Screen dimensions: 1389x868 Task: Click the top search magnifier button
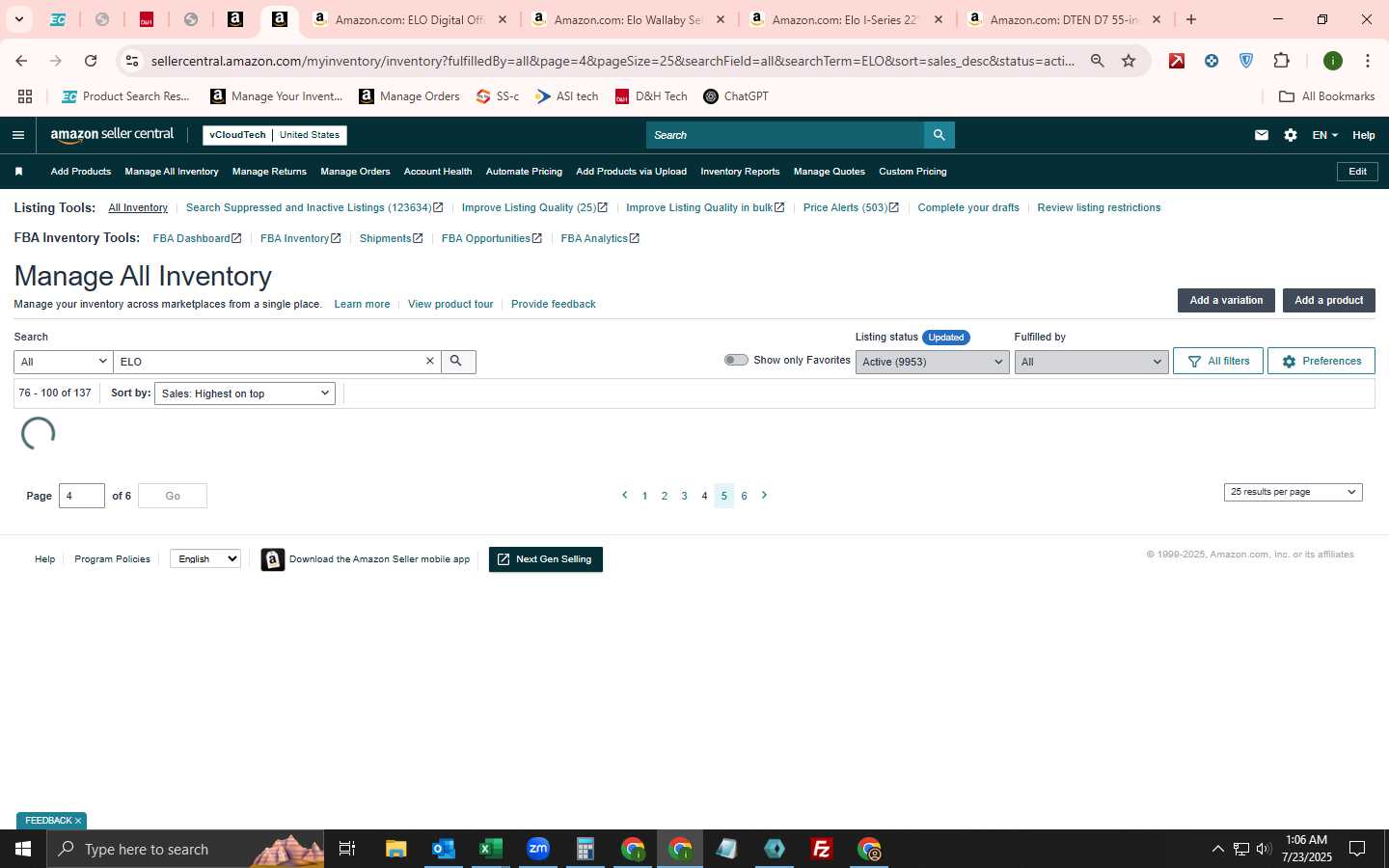(x=939, y=135)
